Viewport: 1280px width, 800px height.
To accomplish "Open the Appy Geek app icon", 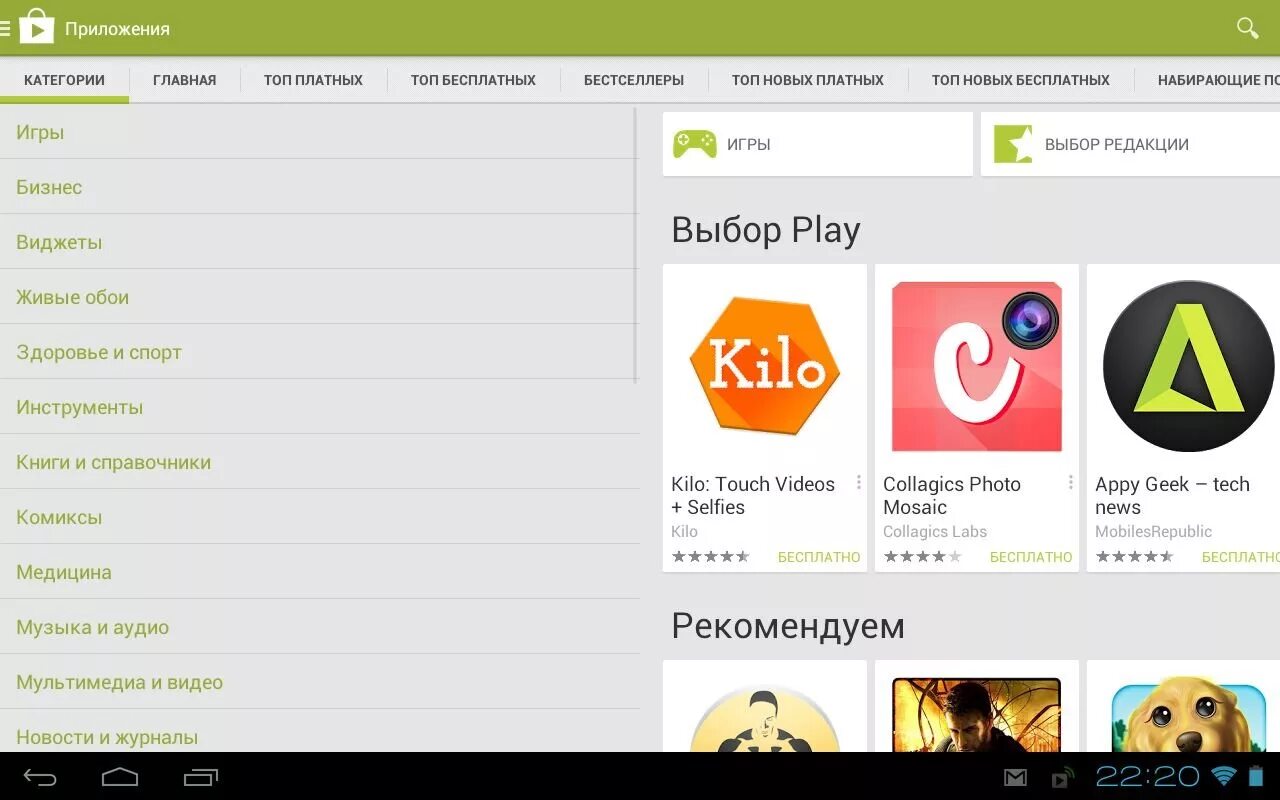I will 1189,366.
